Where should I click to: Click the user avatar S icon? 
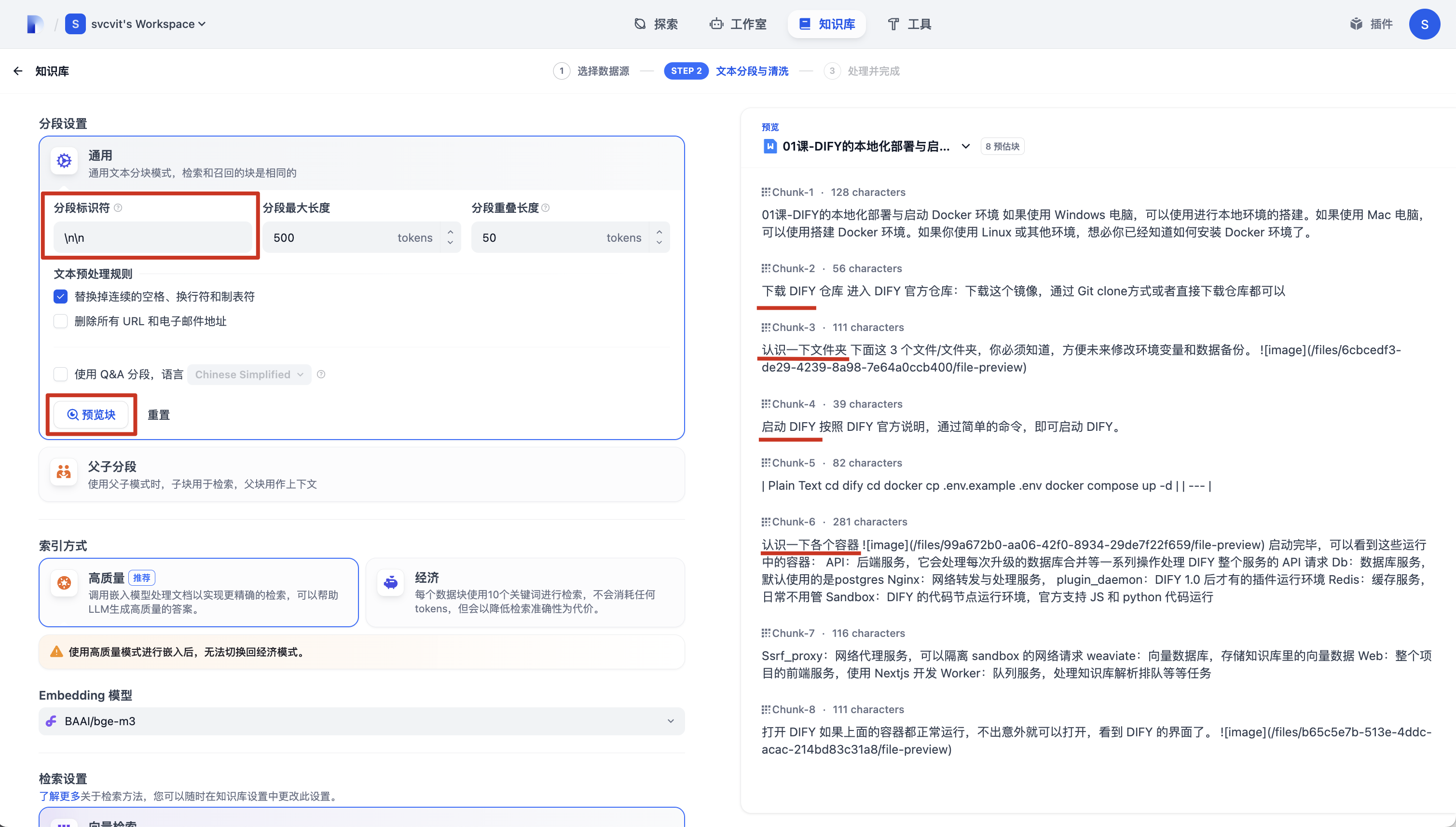(x=1424, y=24)
